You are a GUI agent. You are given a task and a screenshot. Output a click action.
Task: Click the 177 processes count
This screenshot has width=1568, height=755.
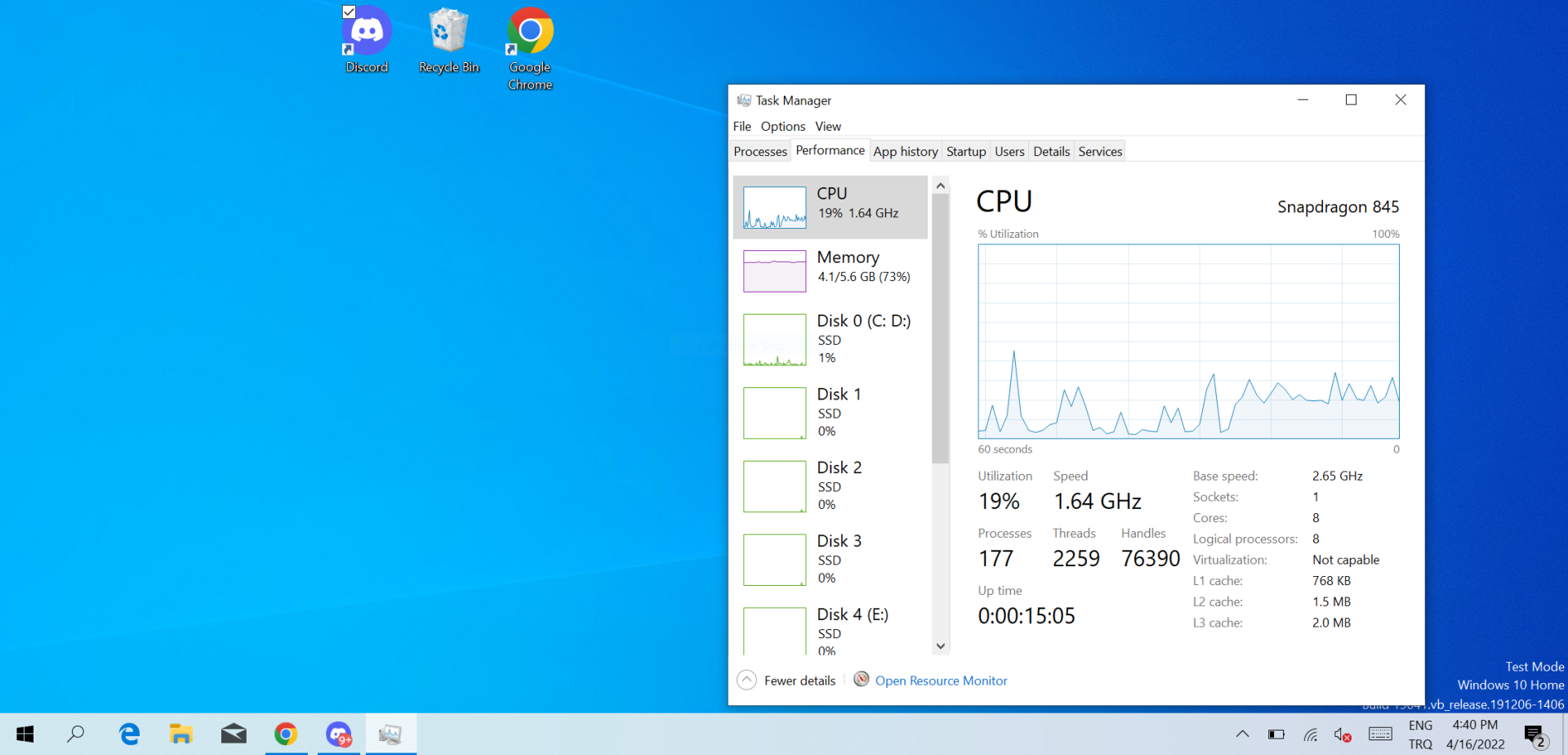coord(996,558)
